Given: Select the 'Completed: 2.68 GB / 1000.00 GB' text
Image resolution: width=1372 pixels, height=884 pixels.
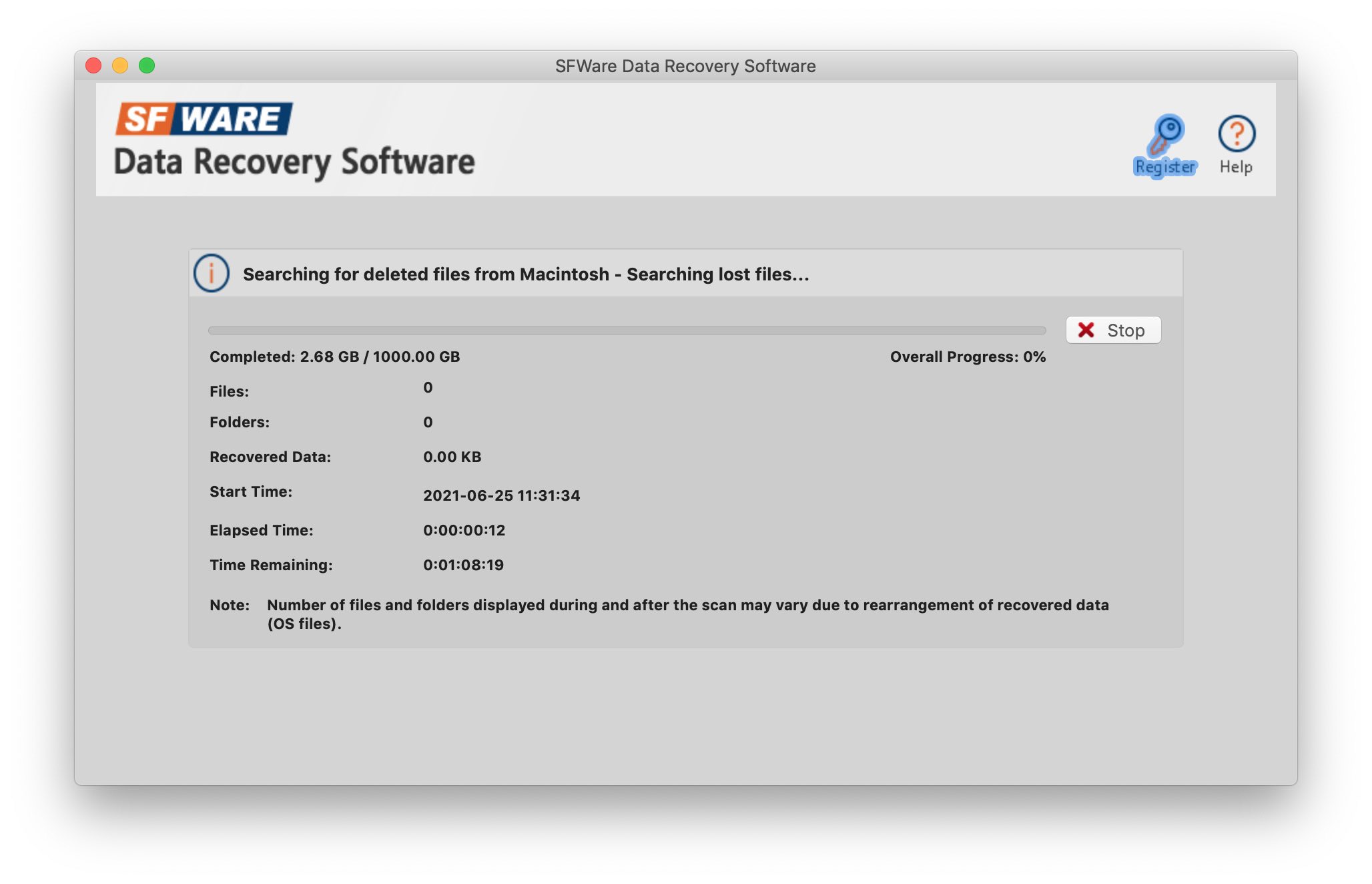Looking at the screenshot, I should (x=335, y=357).
